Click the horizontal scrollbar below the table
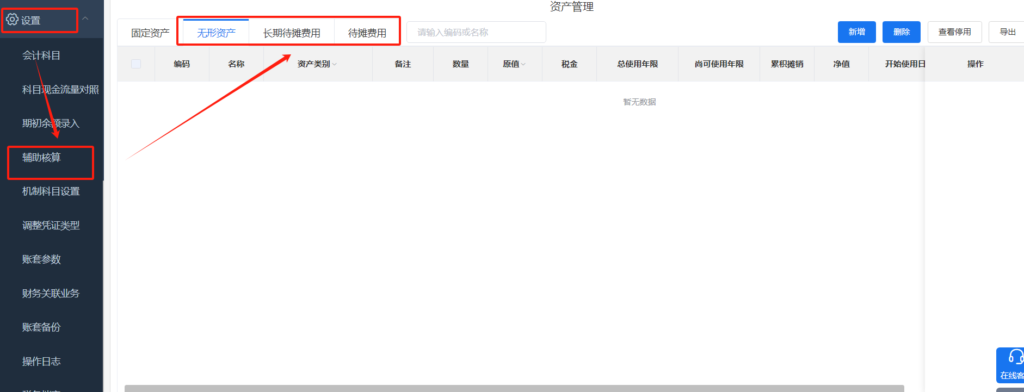Image resolution: width=1024 pixels, height=392 pixels. coord(514,388)
